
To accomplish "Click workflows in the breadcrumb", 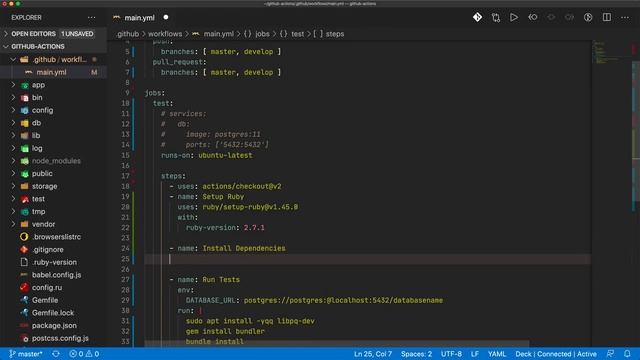I will point(165,34).
